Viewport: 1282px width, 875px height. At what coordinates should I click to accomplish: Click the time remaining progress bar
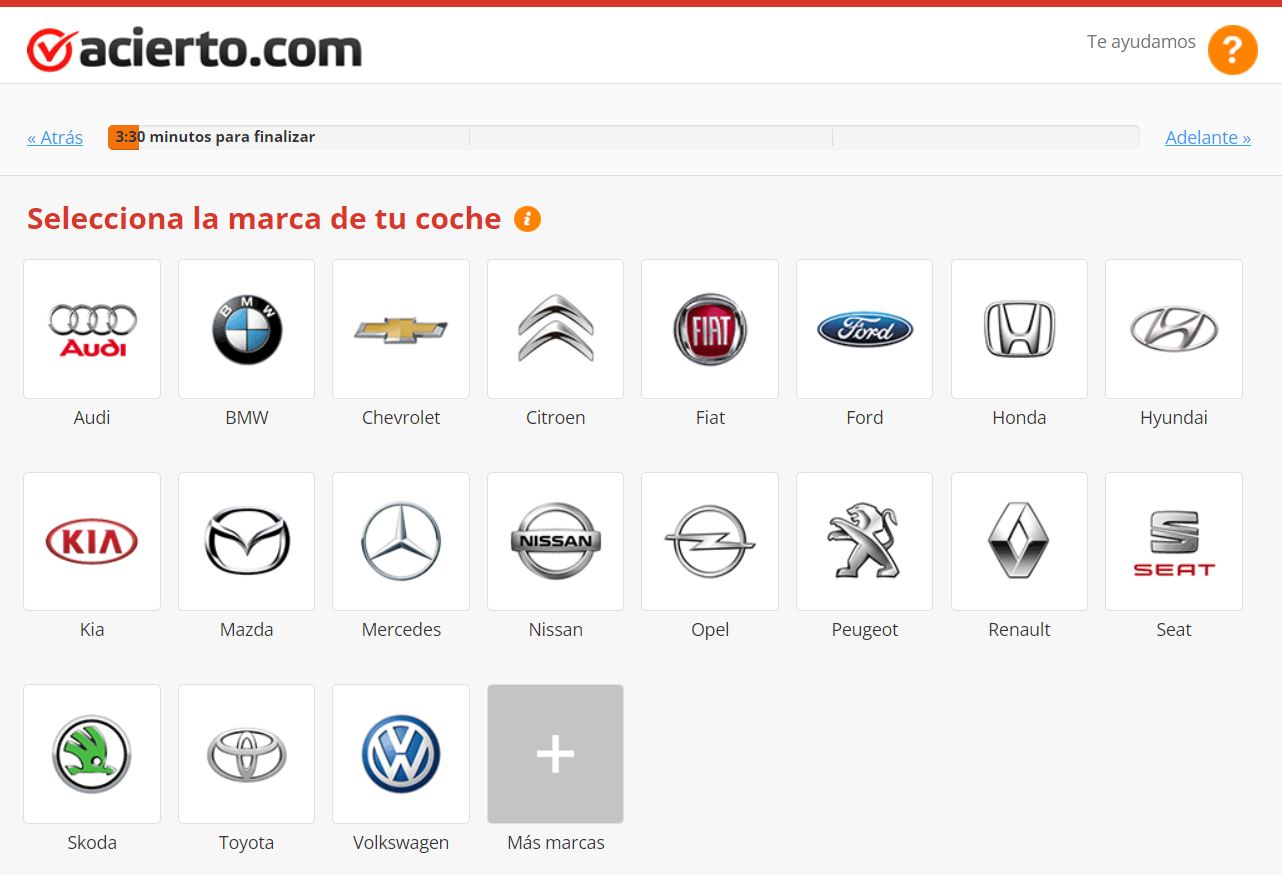(x=623, y=138)
